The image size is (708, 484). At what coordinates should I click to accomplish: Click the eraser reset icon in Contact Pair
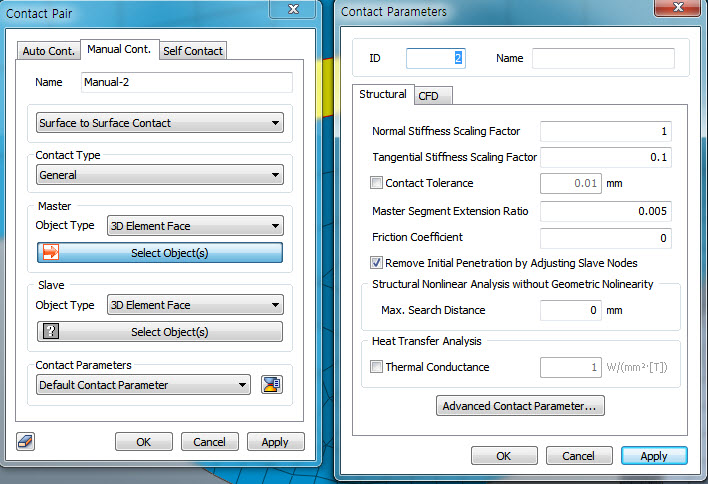point(25,441)
